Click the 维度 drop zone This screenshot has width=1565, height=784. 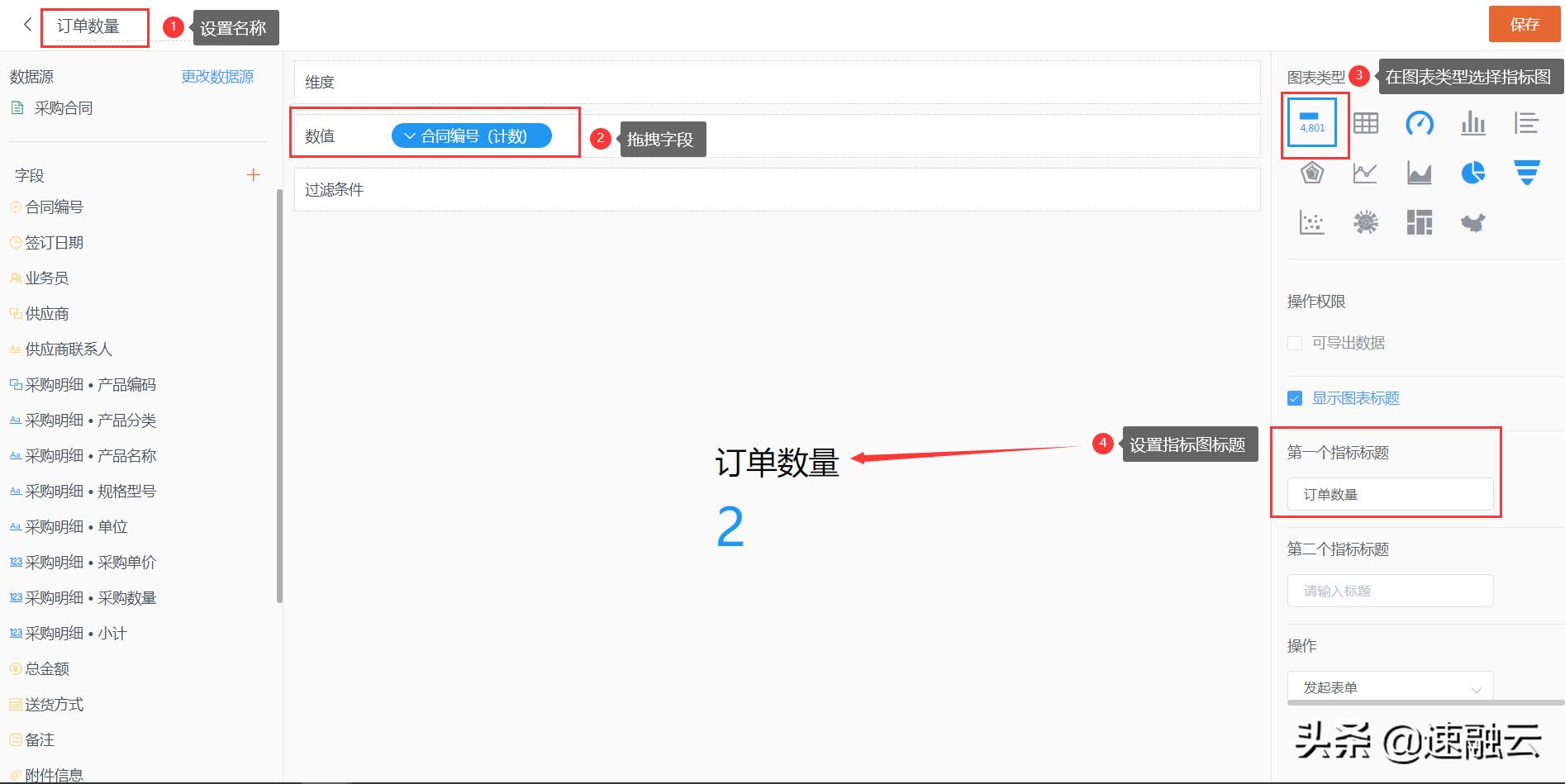click(x=777, y=82)
